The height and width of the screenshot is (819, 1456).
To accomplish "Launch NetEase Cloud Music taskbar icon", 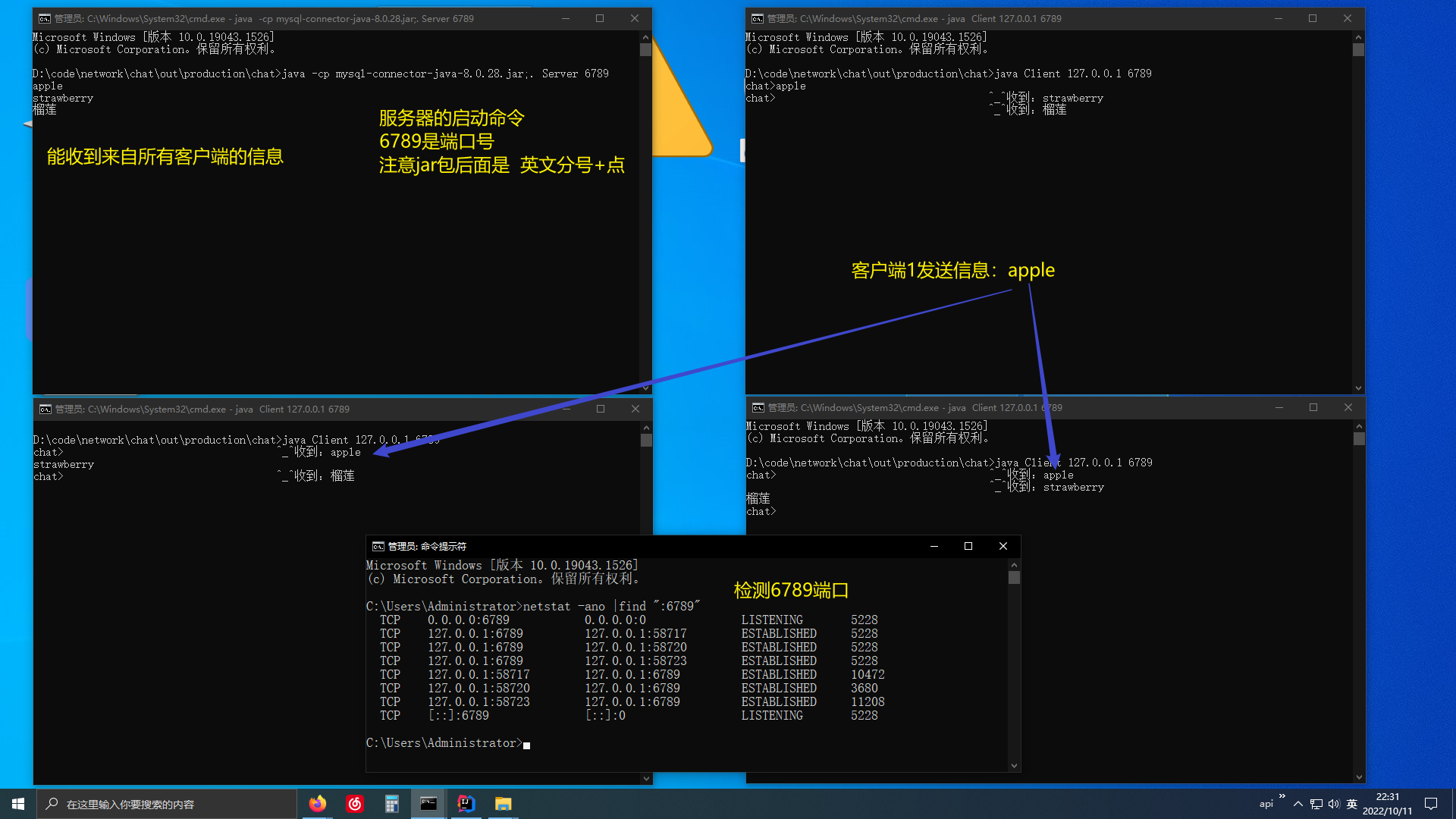I will (x=355, y=804).
